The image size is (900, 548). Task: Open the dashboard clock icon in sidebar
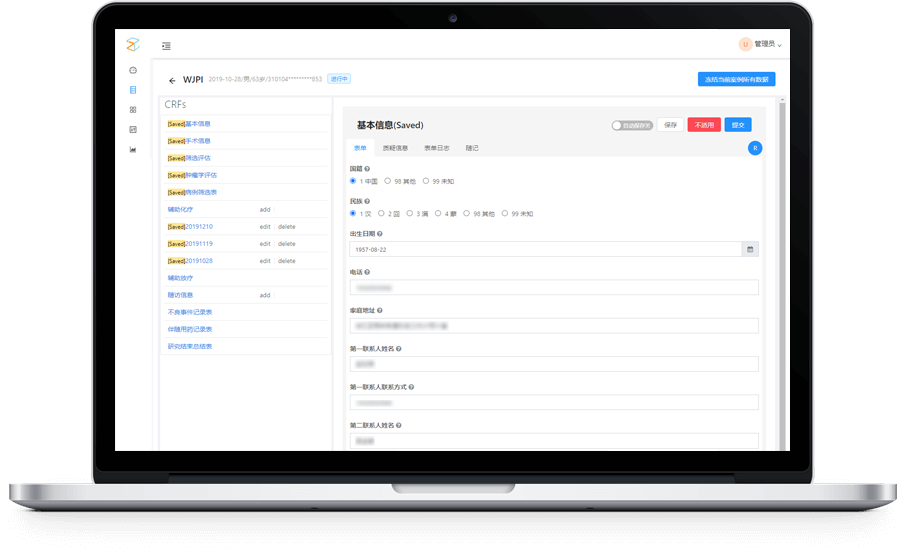[133, 70]
